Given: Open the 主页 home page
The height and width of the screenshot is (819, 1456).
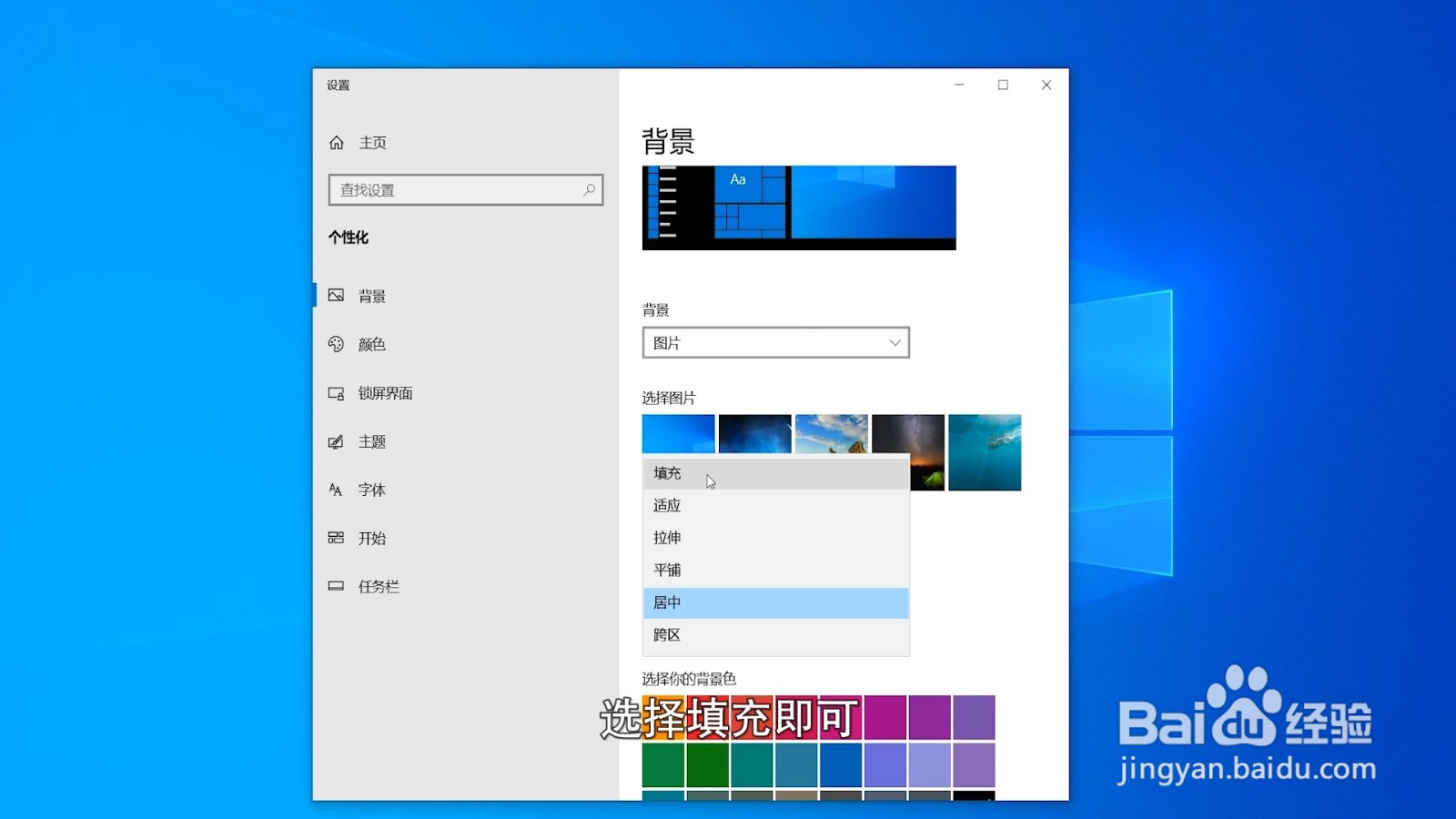Looking at the screenshot, I should point(372,143).
